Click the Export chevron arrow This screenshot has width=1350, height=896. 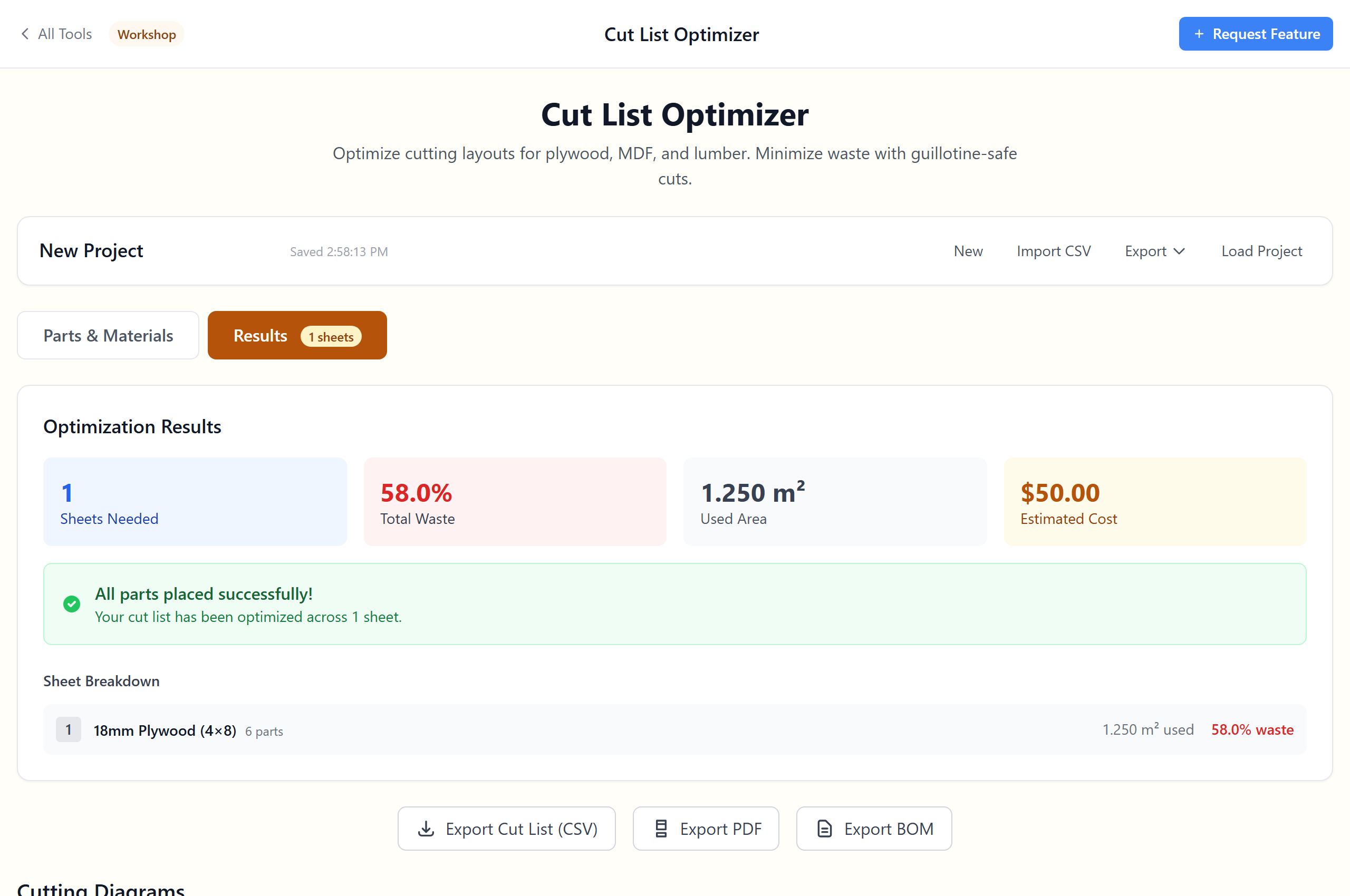(1180, 251)
